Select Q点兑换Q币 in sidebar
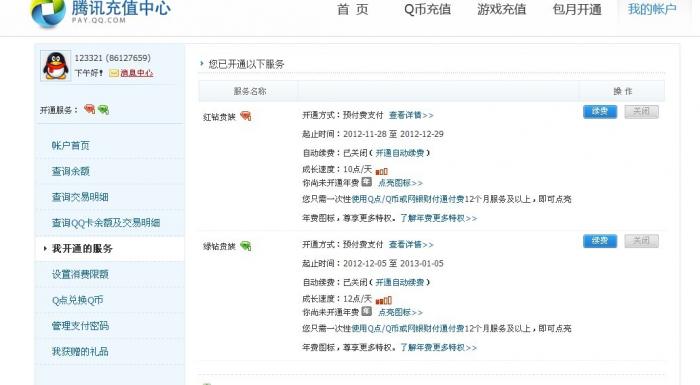The width and height of the screenshot is (700, 385). (x=77, y=300)
